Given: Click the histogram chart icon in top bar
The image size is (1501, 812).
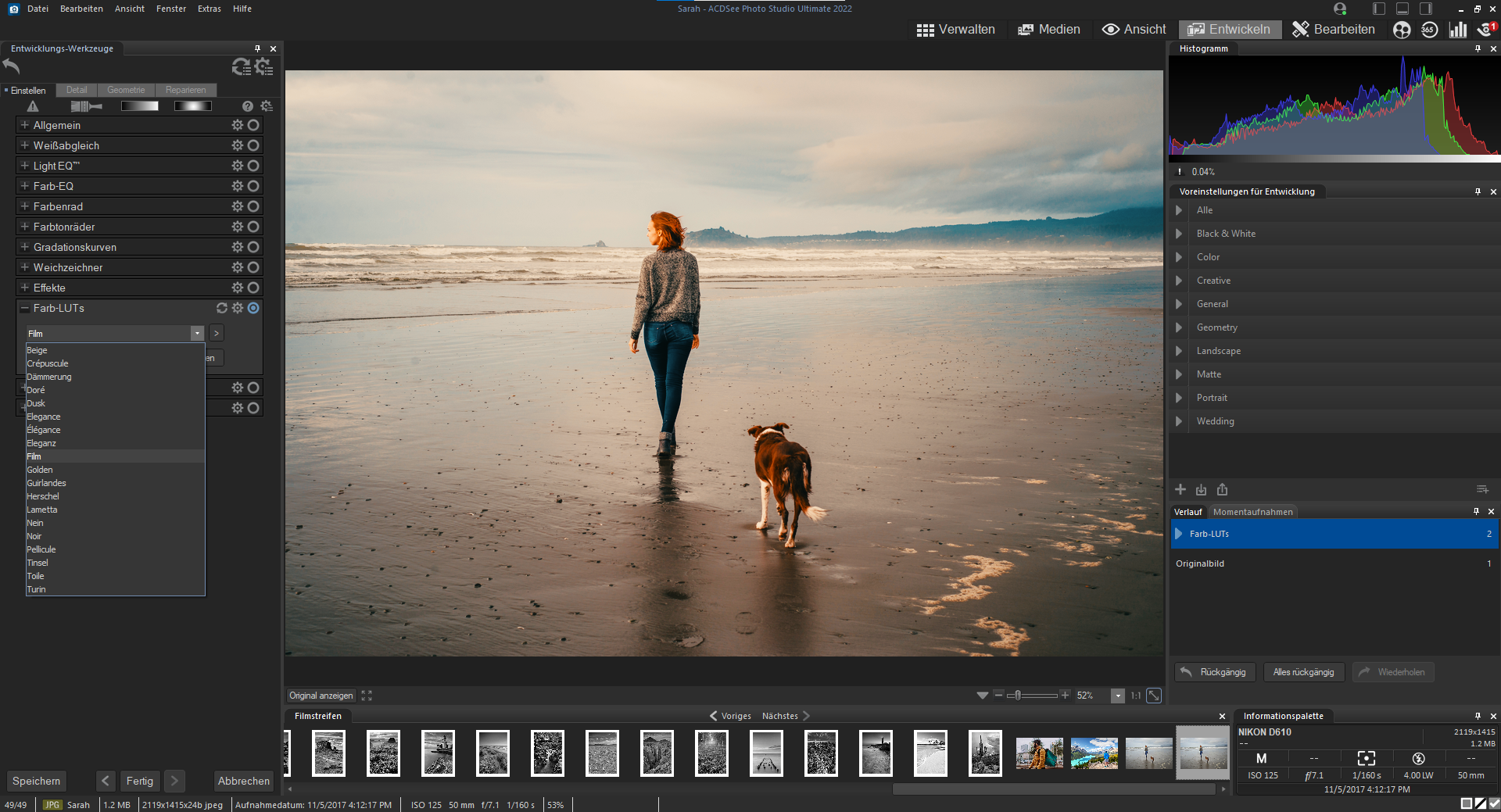Looking at the screenshot, I should point(1457,30).
